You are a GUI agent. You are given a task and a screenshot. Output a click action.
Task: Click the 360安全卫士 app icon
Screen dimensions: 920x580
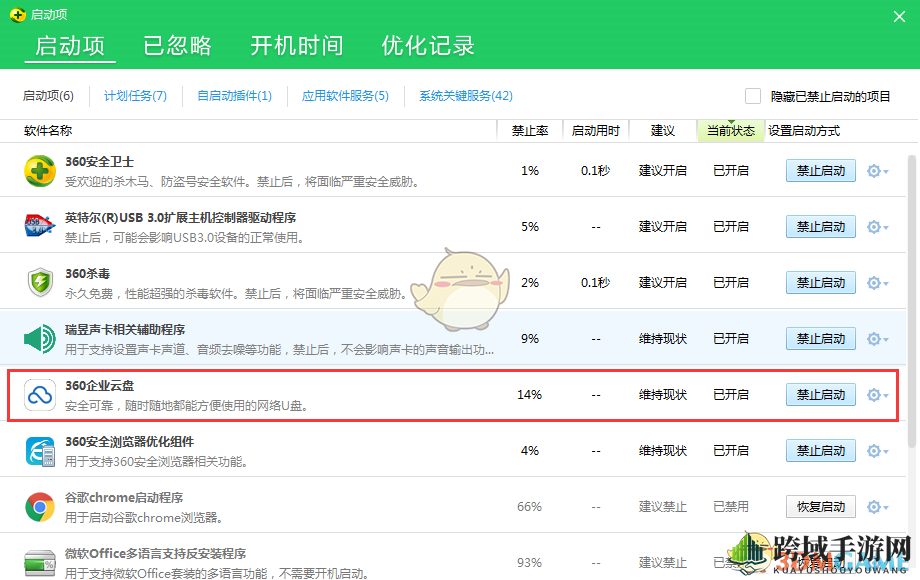click(40, 171)
